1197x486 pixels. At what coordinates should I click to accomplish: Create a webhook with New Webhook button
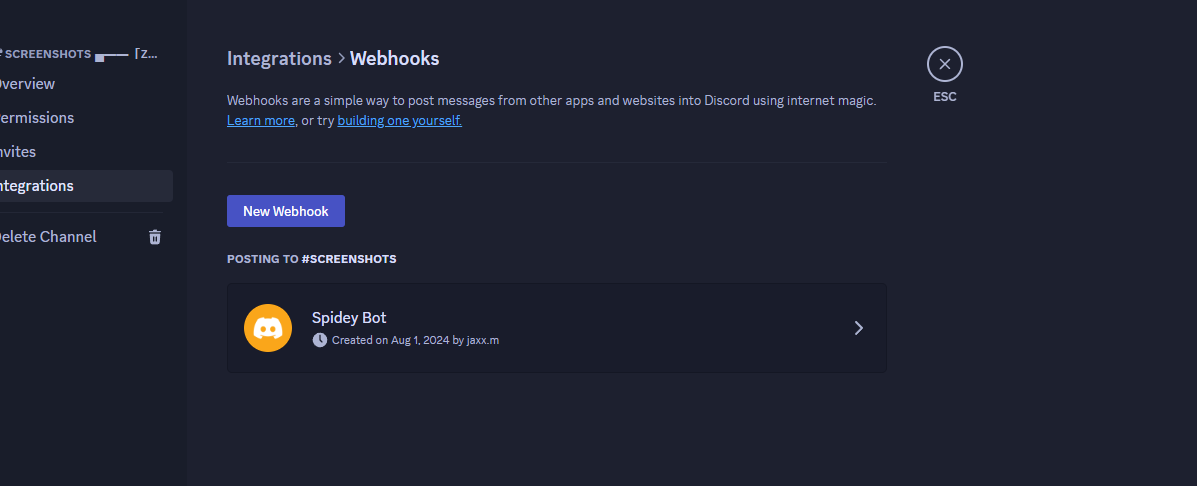point(286,211)
